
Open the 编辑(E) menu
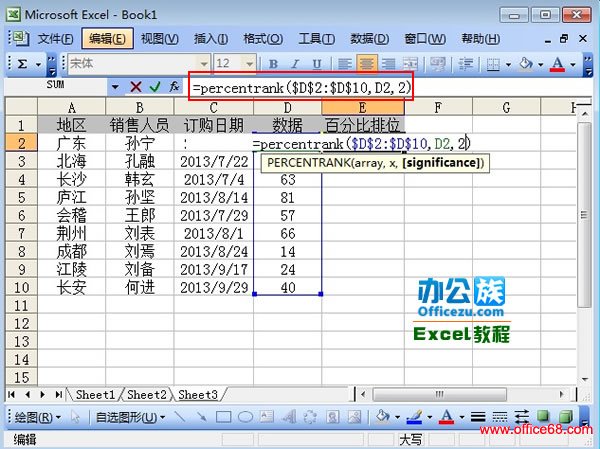point(108,39)
